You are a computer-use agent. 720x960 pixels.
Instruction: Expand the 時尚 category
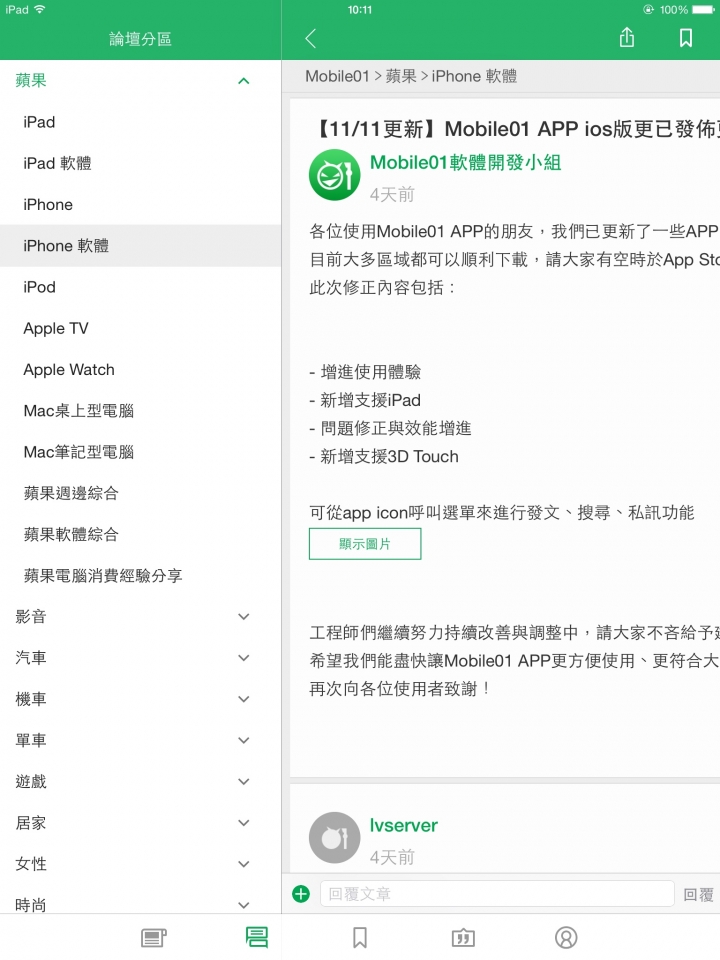140,904
